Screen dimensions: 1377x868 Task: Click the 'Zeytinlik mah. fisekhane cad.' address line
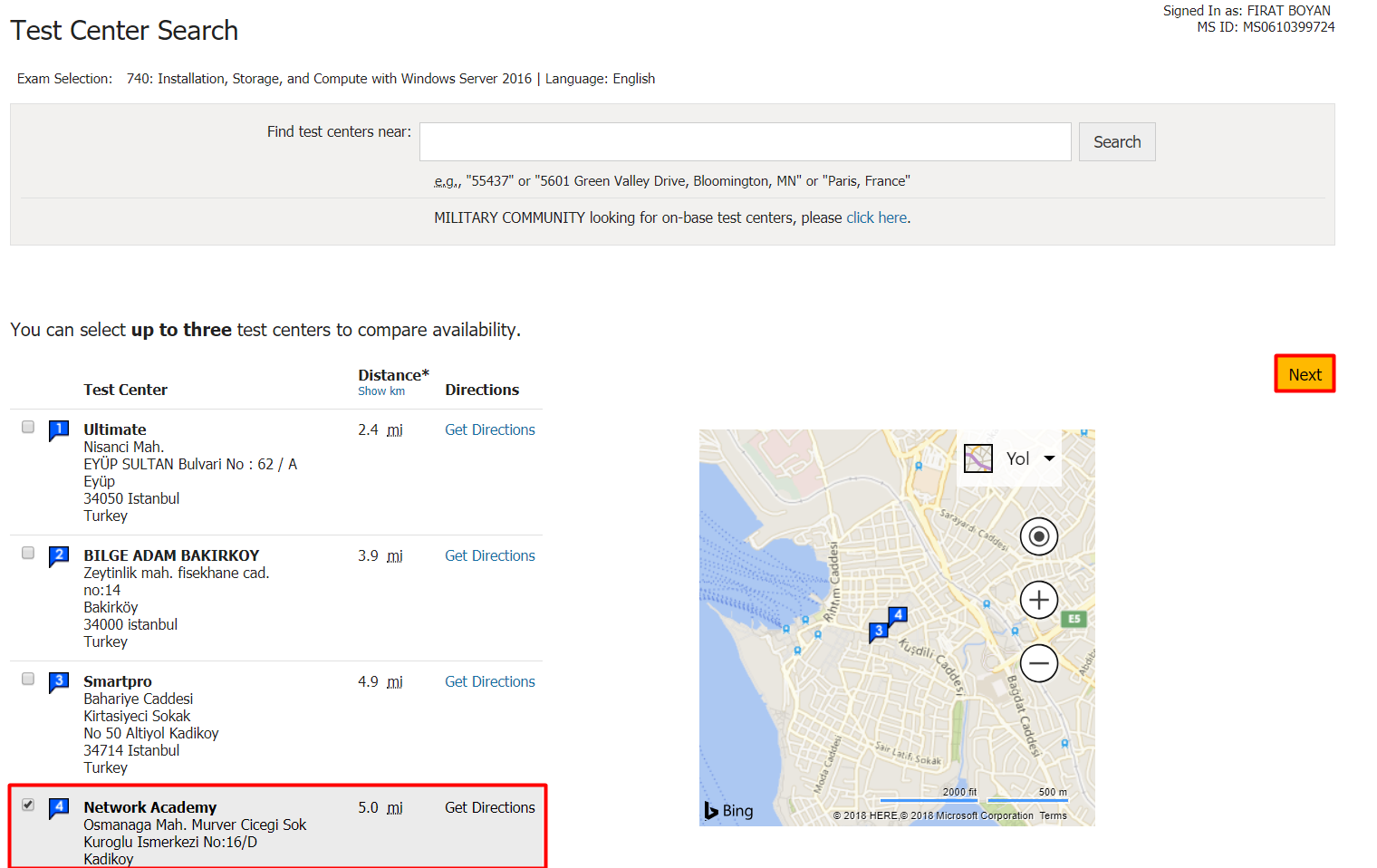tap(177, 573)
